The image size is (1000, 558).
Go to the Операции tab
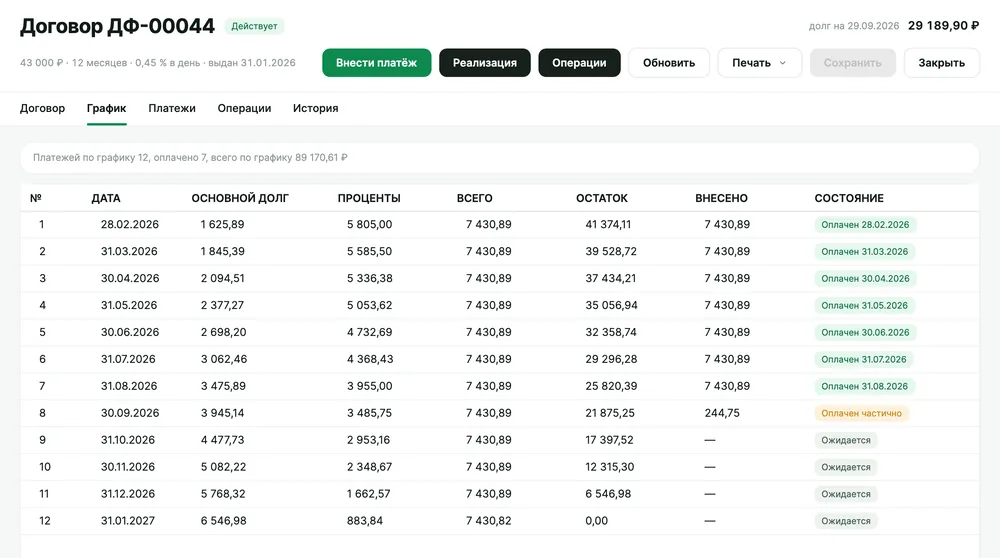click(244, 108)
